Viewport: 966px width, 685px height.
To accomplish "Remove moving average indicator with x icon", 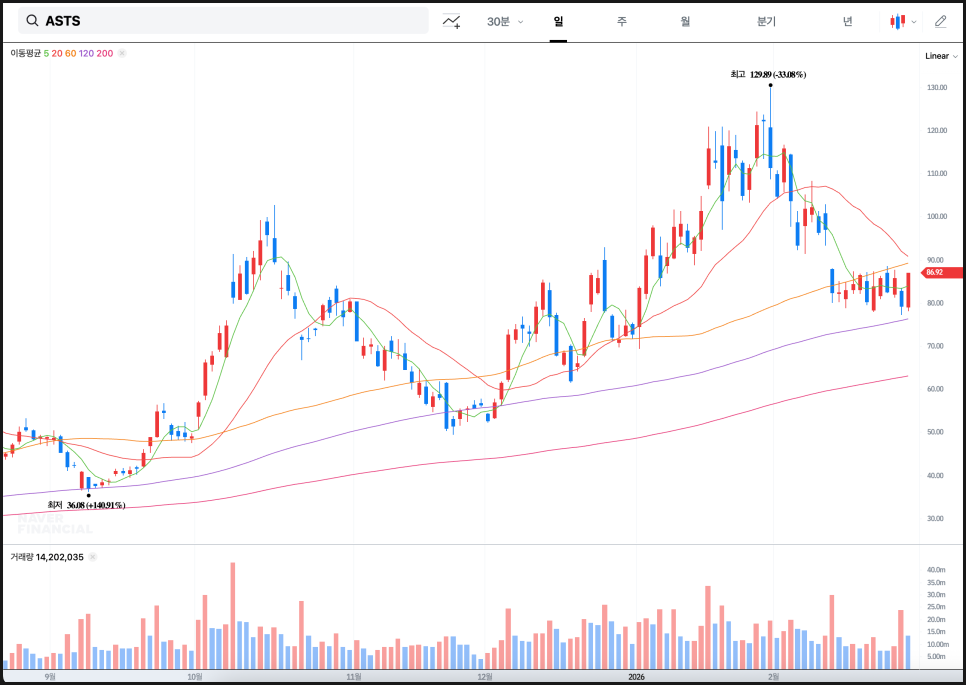I will click(x=122, y=53).
